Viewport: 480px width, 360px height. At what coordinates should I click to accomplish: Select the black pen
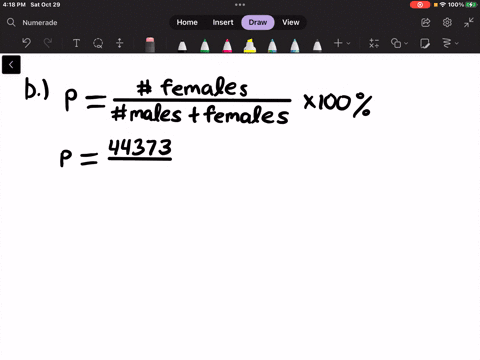click(x=182, y=46)
